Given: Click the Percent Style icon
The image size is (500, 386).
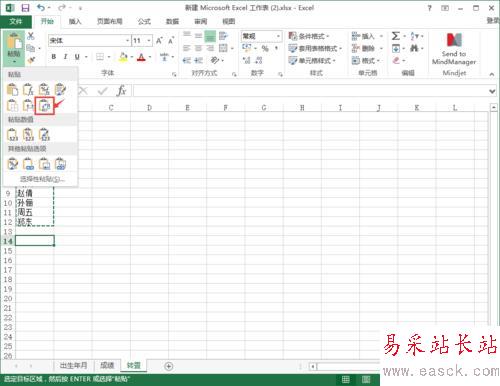Looking at the screenshot, I should pos(265,49).
